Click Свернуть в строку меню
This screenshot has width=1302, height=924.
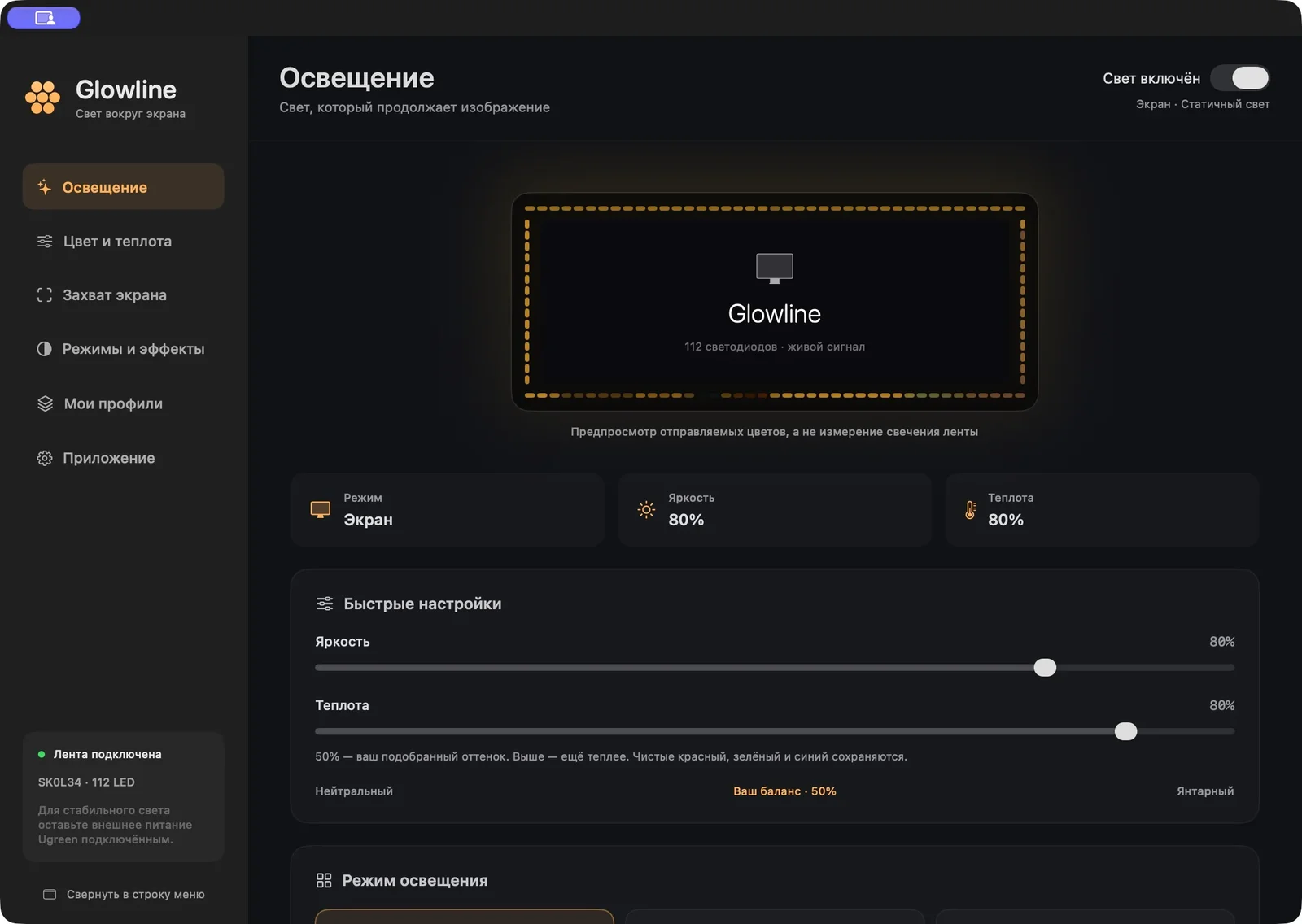tap(124, 894)
